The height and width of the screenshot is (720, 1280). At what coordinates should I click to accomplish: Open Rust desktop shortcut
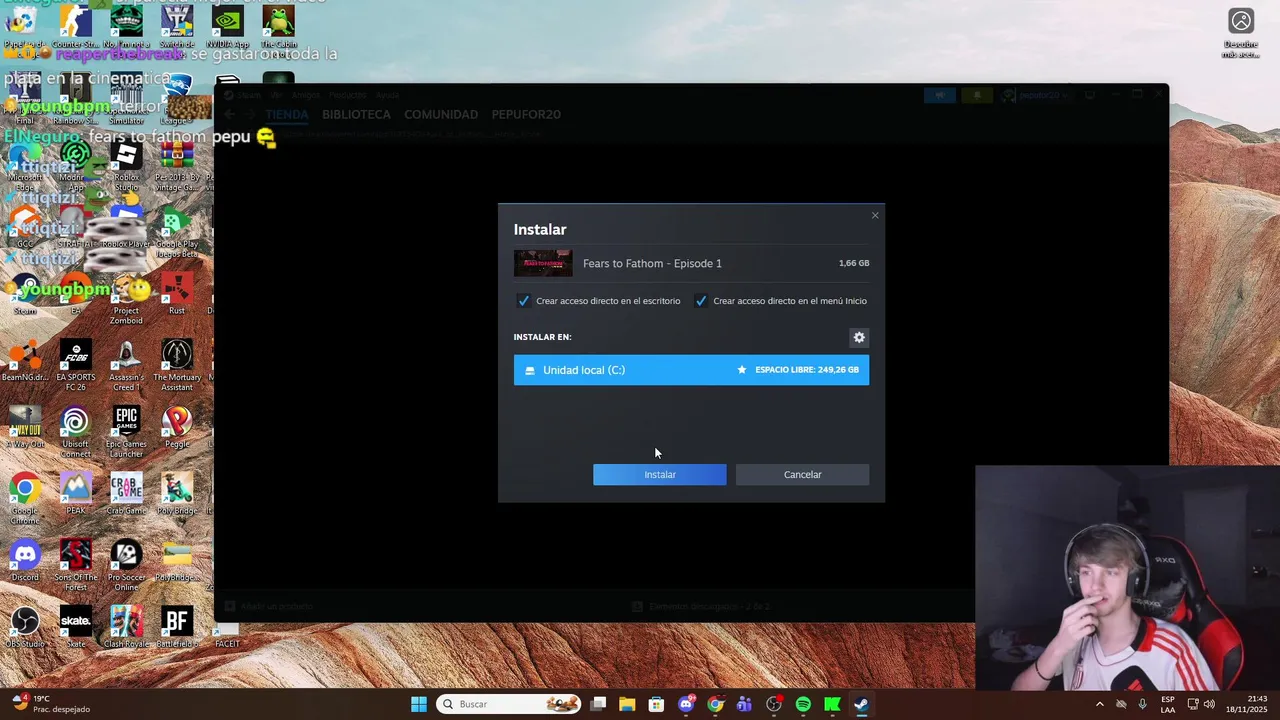(176, 294)
